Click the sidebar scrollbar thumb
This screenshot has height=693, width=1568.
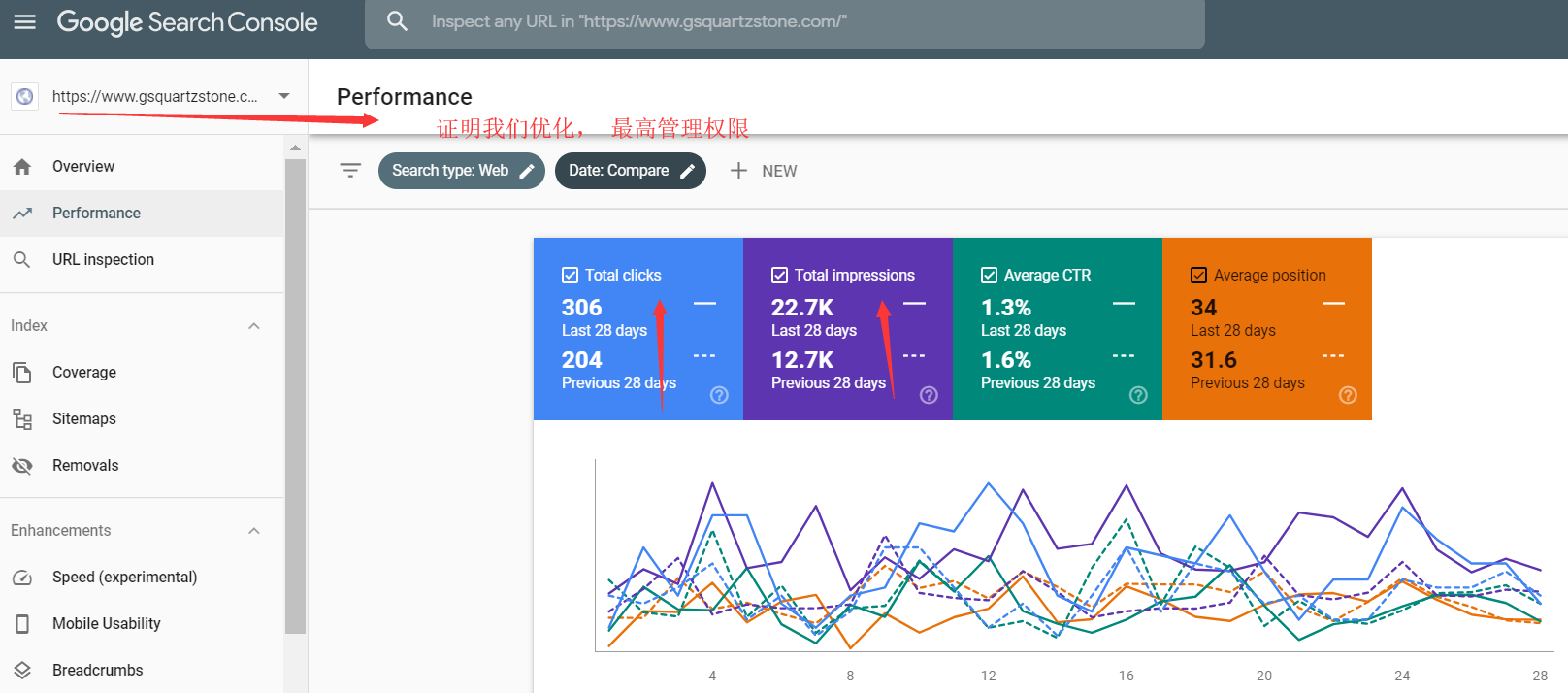(295, 396)
